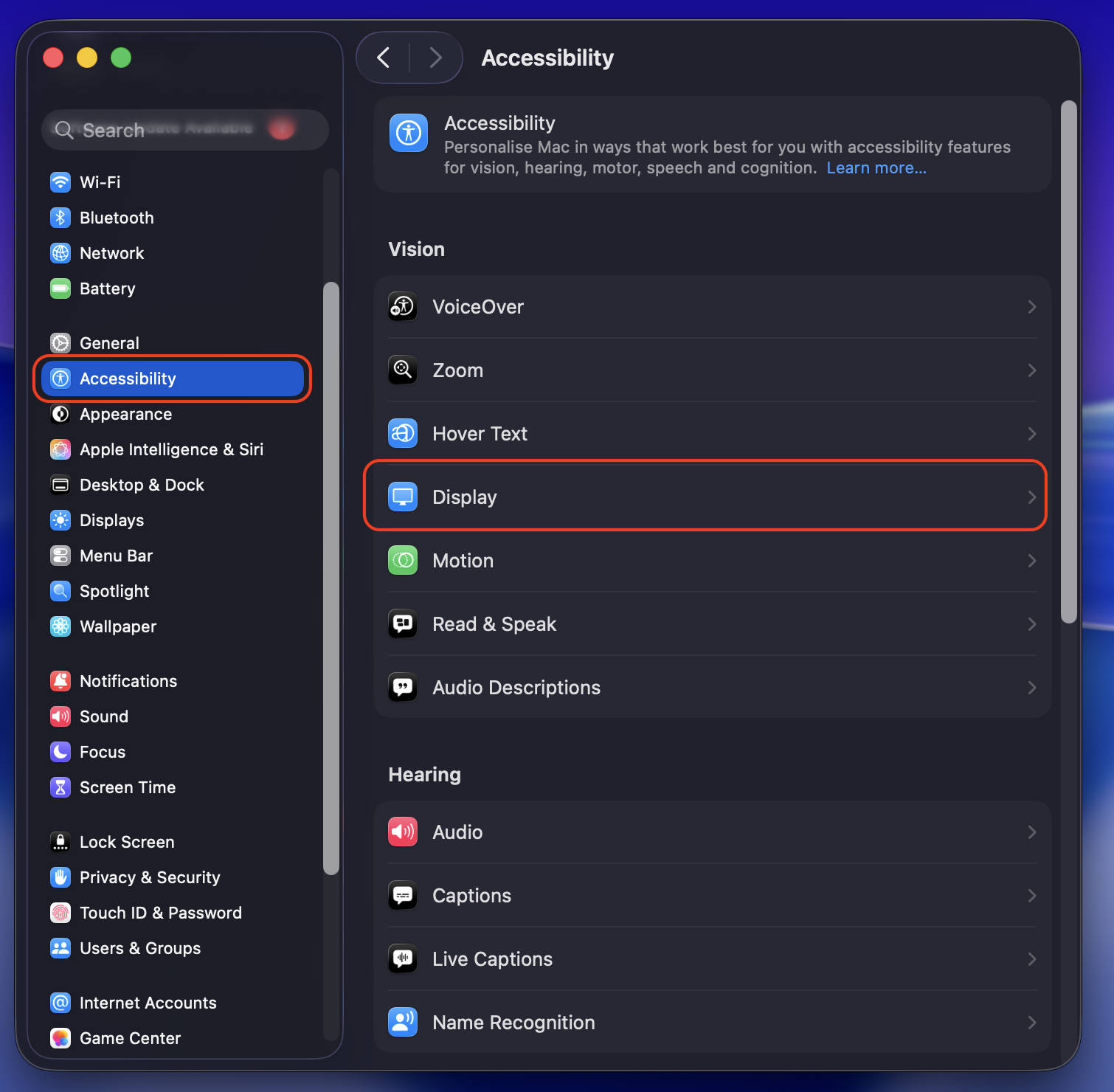Click the Wallpaper flower icon
Image resolution: width=1114 pixels, height=1092 pixels.
(60, 626)
